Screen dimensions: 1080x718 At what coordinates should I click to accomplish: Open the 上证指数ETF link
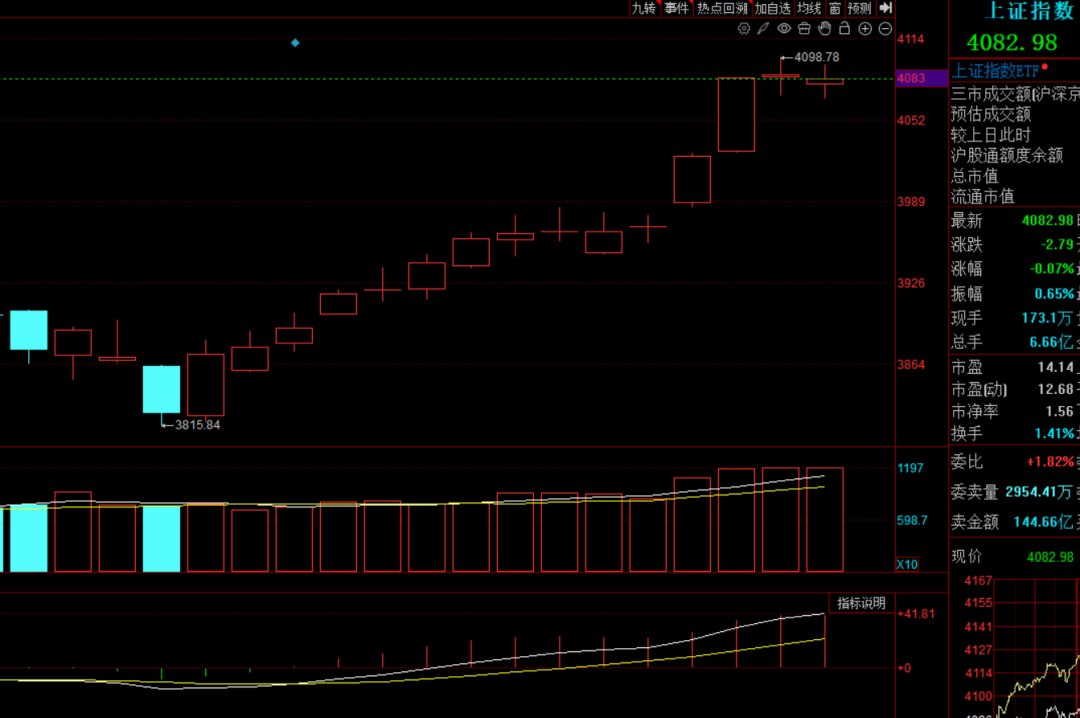[x=996, y=70]
